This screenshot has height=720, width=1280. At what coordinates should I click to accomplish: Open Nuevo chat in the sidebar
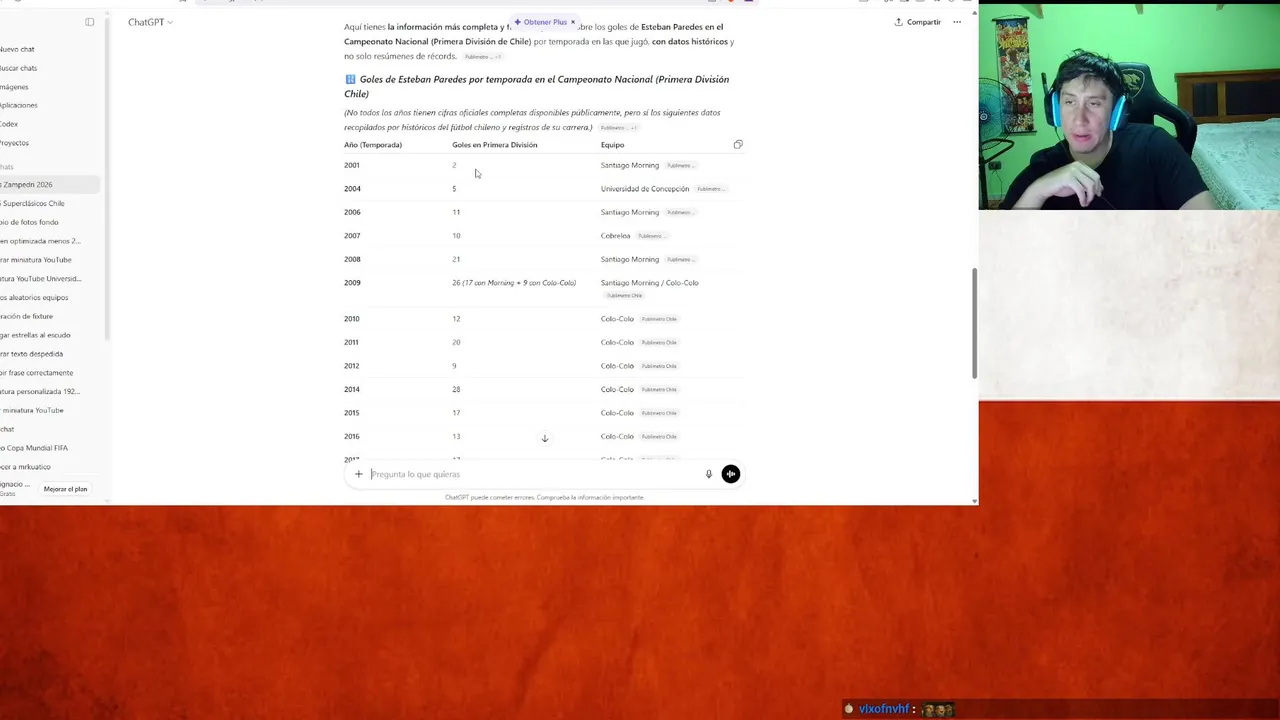tap(17, 49)
